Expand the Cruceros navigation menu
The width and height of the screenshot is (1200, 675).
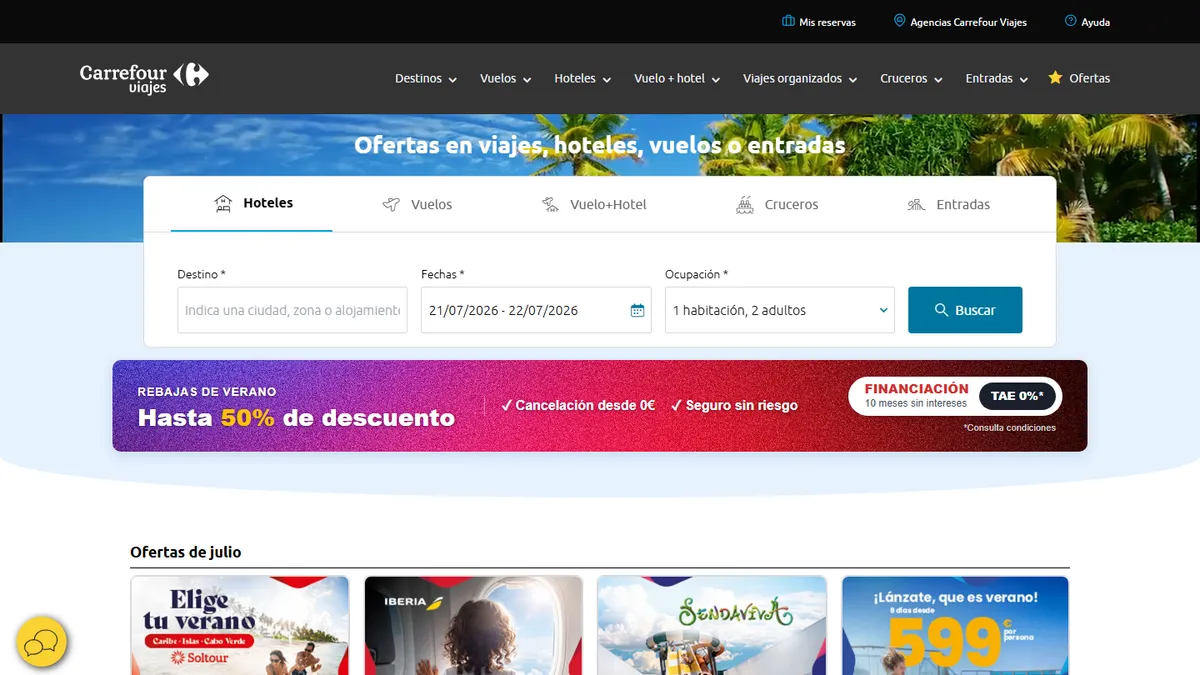pyautogui.click(x=912, y=78)
